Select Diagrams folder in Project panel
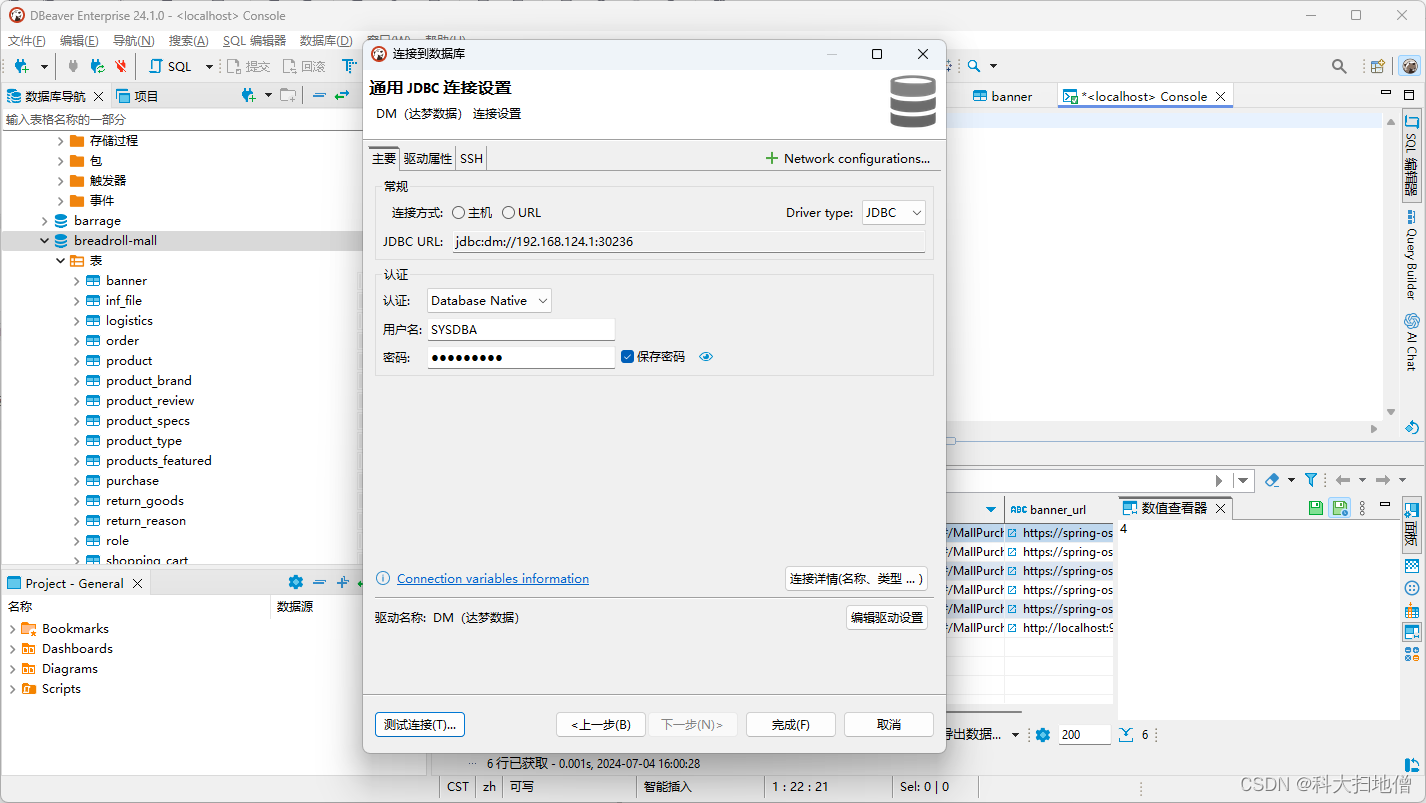 70,669
